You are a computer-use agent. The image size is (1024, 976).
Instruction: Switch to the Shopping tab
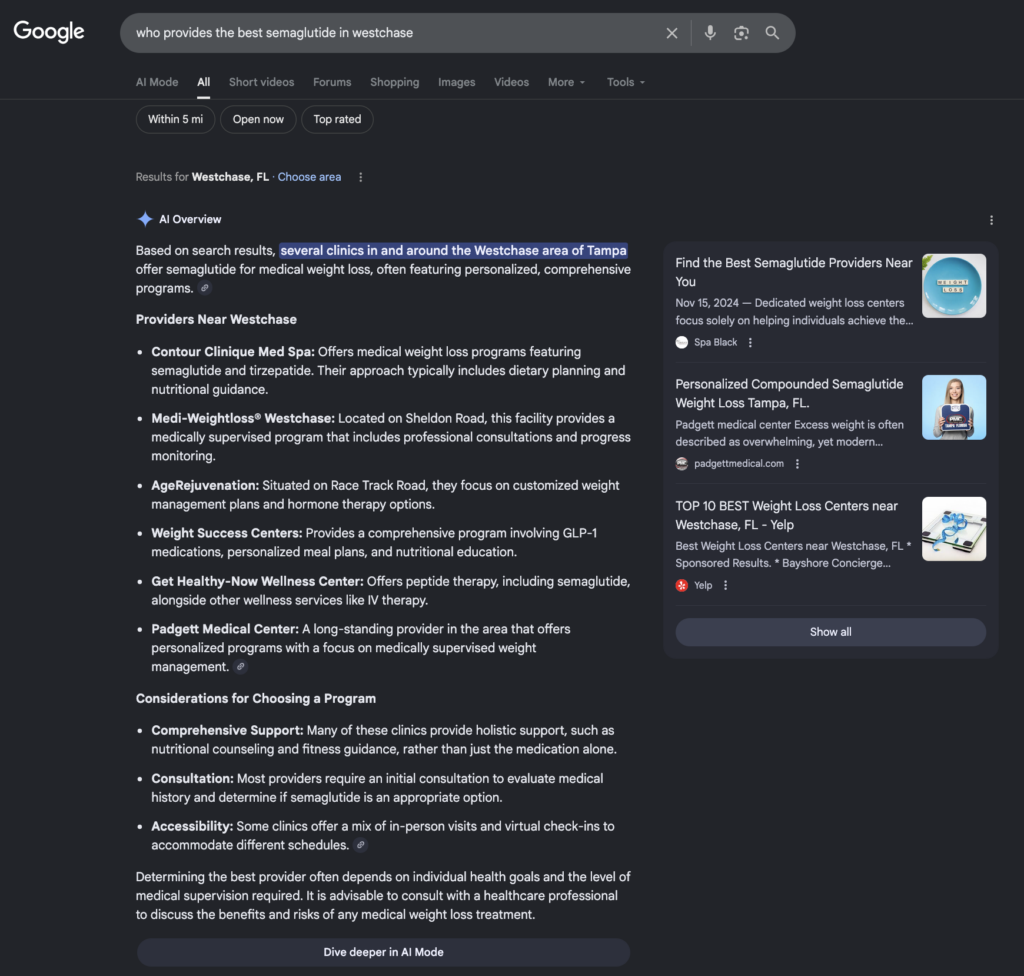pyautogui.click(x=394, y=82)
